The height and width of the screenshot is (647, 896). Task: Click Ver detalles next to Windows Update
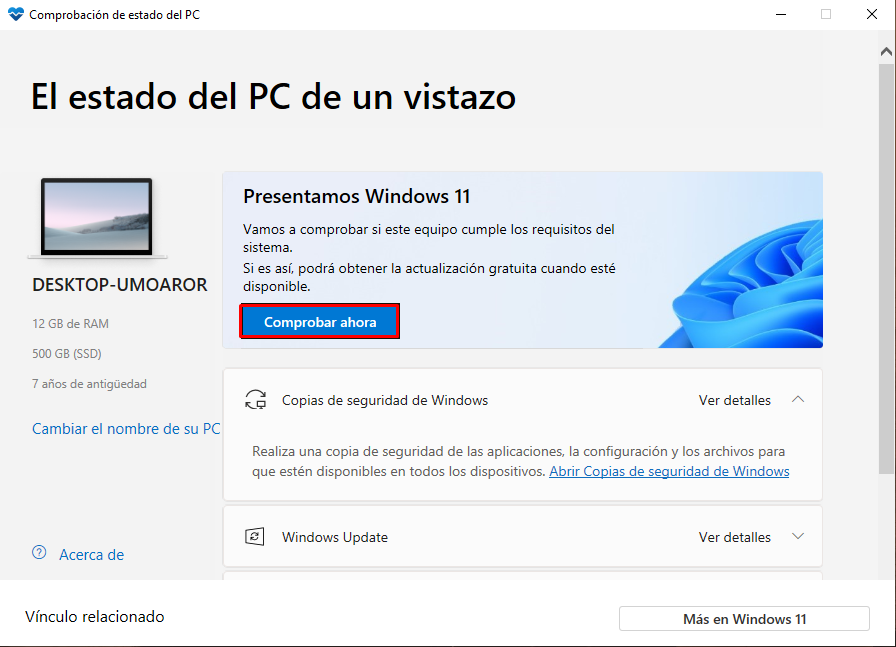734,537
